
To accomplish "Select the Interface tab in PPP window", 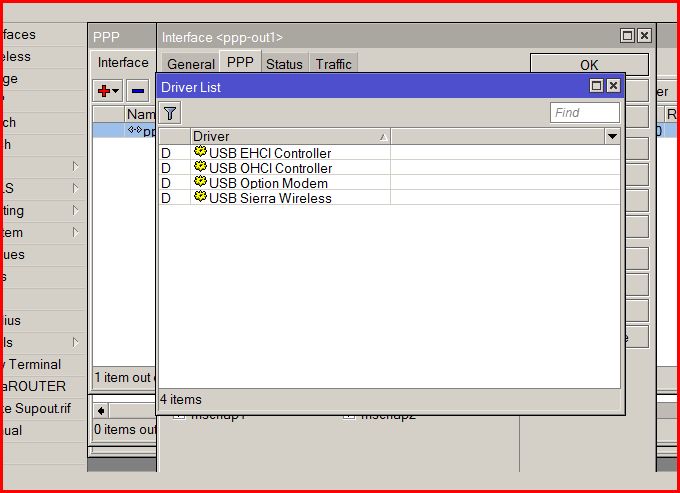I will [123, 62].
